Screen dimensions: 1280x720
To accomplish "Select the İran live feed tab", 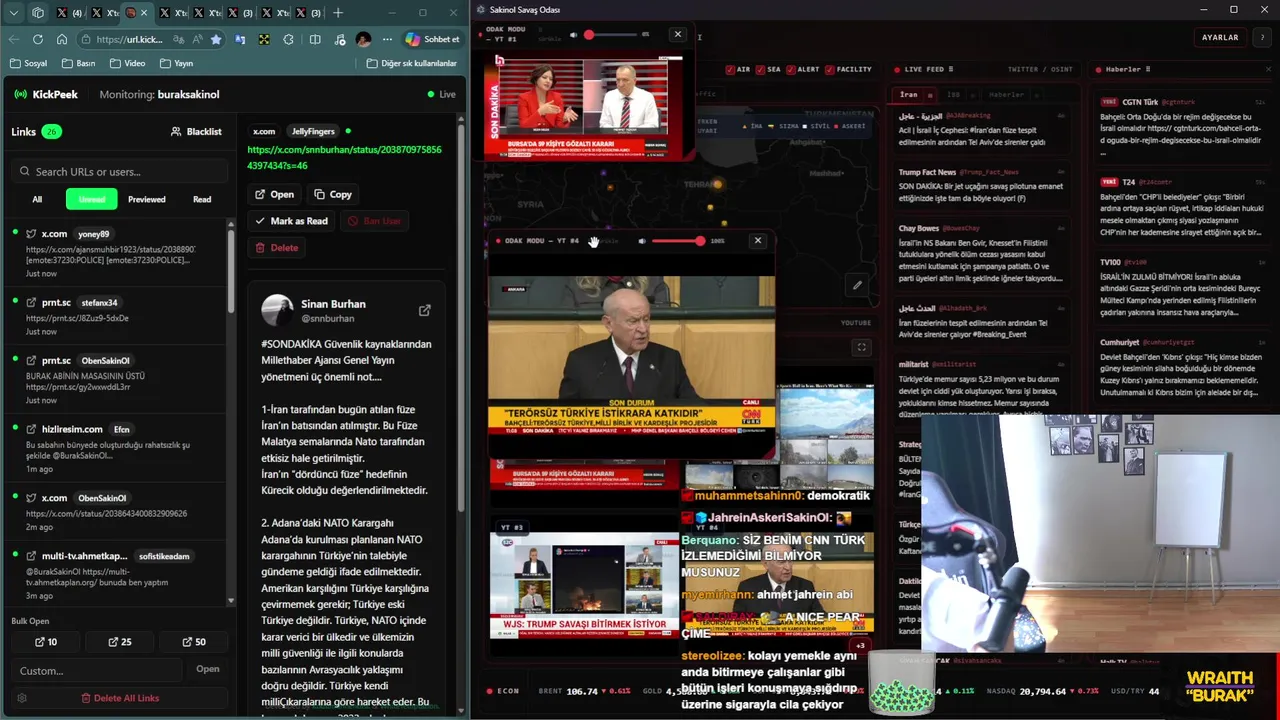I will point(909,95).
